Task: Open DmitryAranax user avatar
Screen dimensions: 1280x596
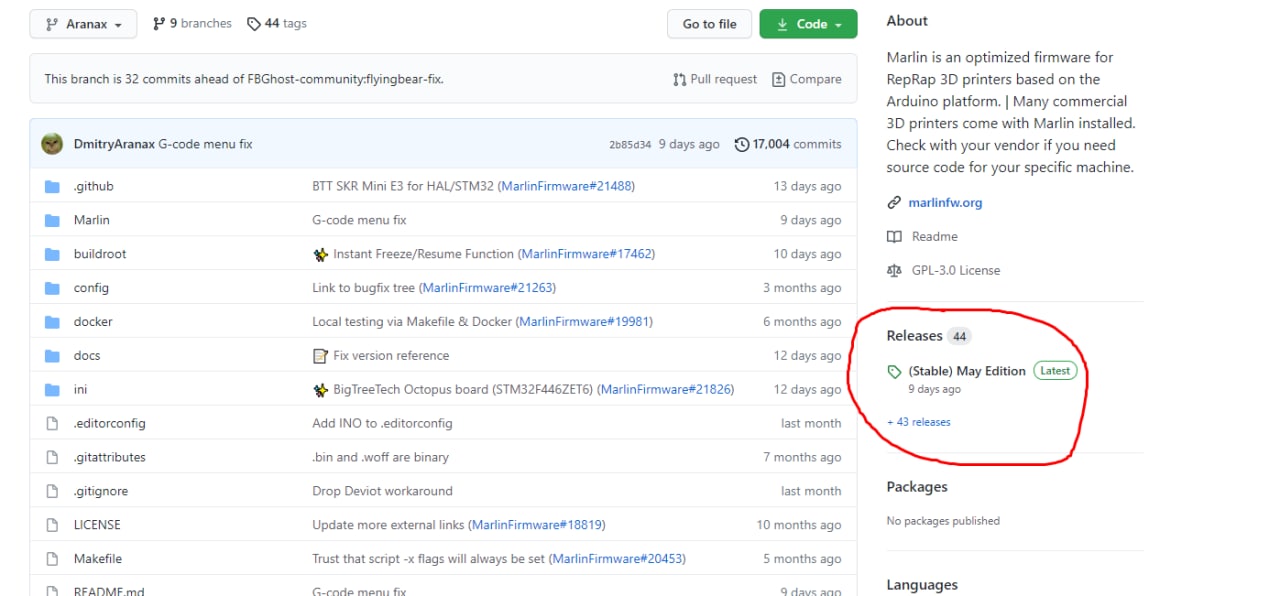Action: 52,144
